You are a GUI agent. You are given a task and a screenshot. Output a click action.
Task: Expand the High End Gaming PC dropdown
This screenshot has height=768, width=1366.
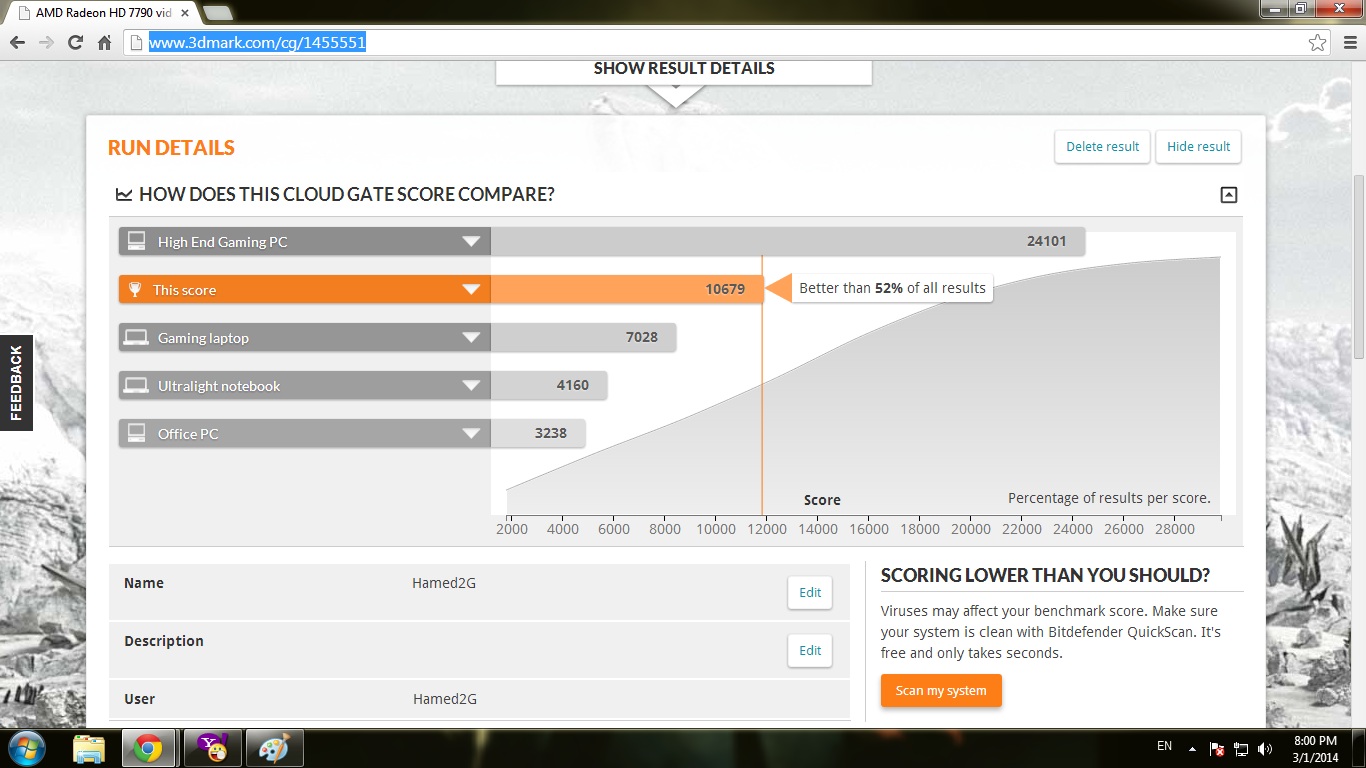(471, 242)
